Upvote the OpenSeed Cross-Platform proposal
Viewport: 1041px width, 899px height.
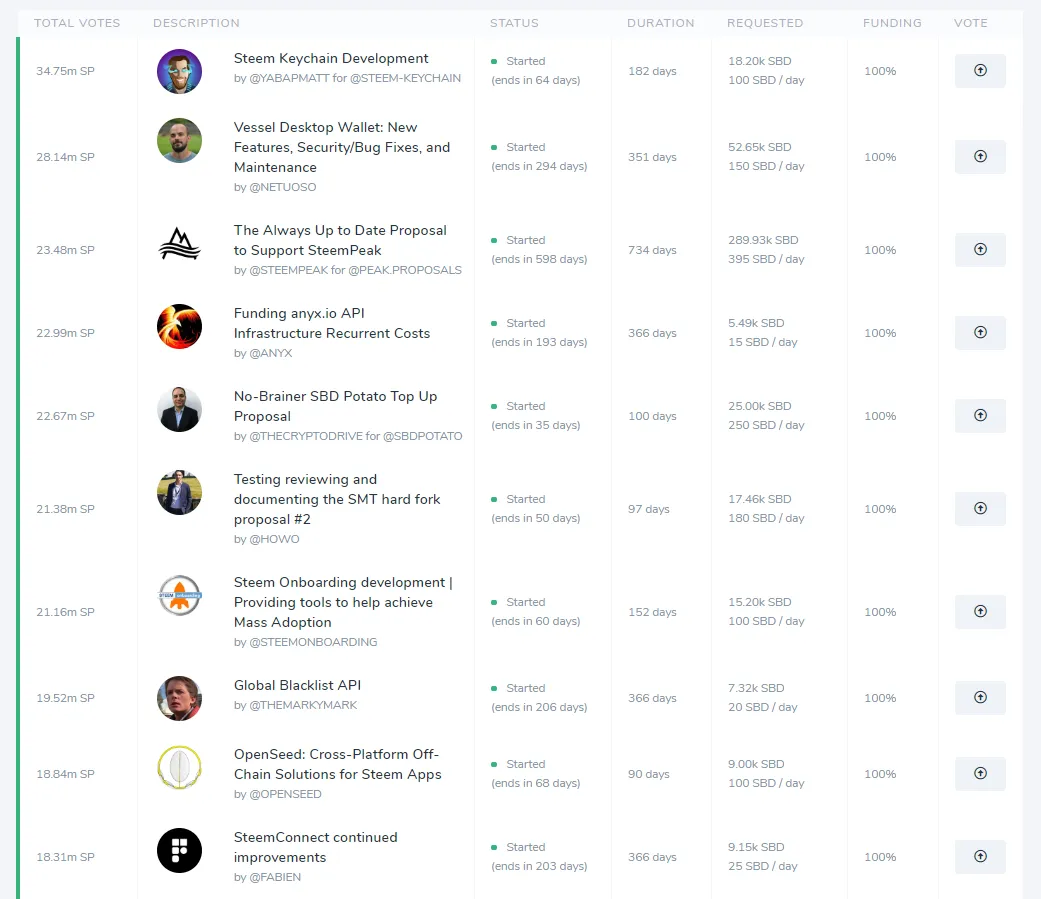click(x=980, y=774)
